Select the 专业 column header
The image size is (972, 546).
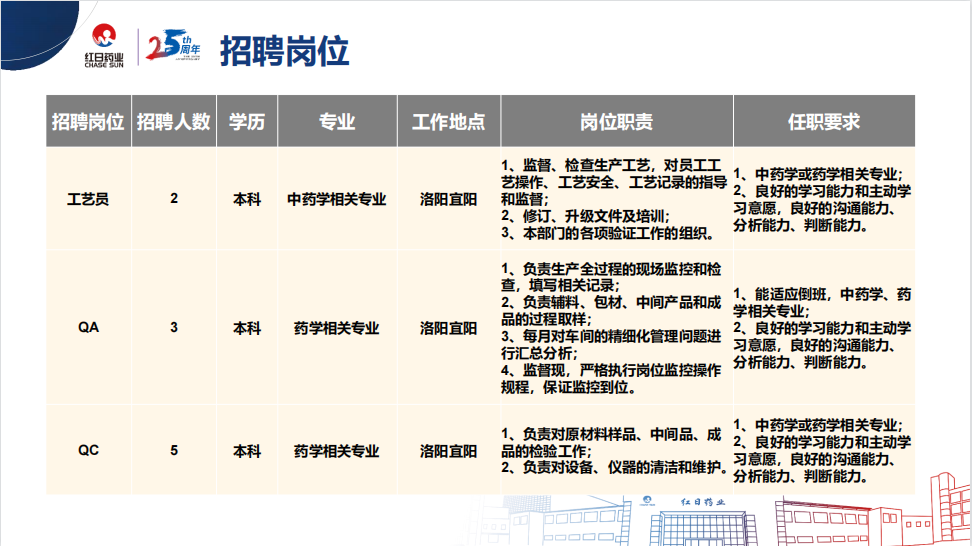click(337, 122)
